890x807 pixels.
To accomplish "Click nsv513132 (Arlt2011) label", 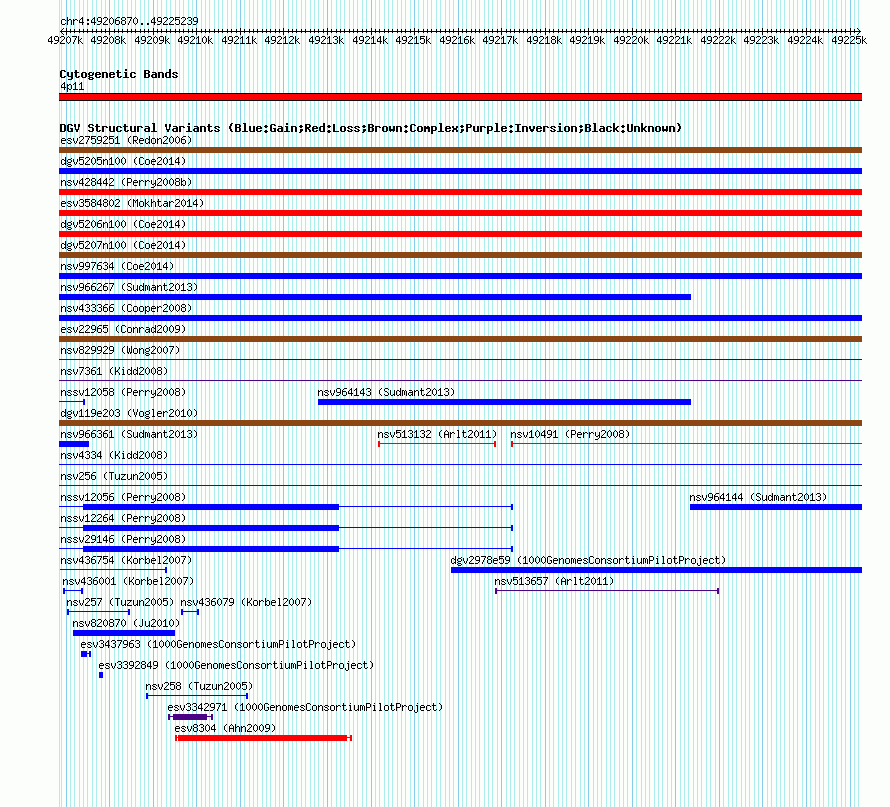I will [437, 434].
